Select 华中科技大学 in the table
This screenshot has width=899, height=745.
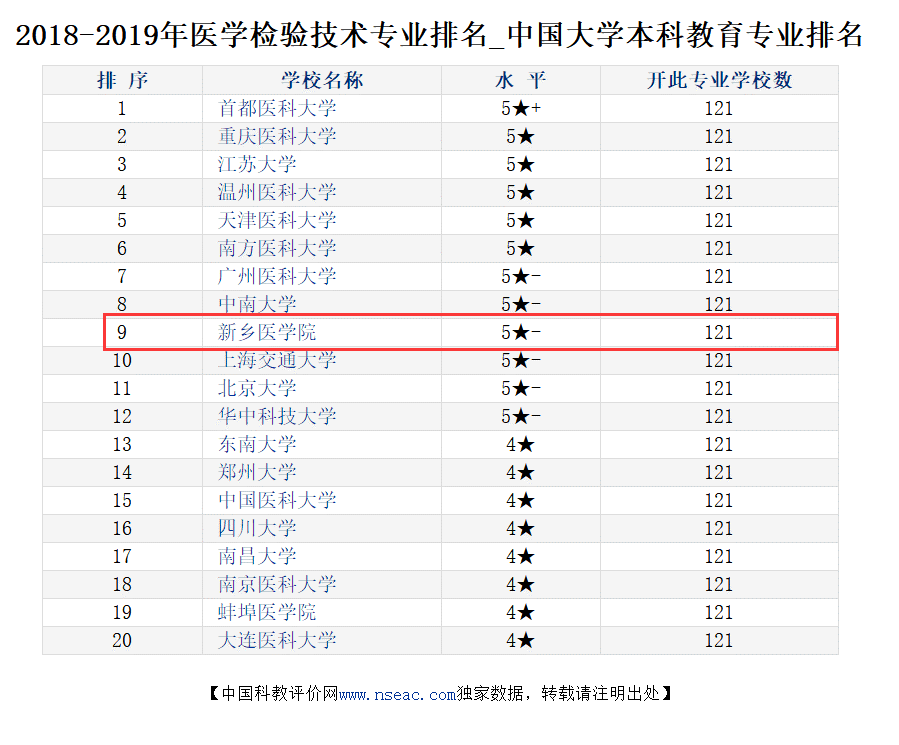(277, 416)
